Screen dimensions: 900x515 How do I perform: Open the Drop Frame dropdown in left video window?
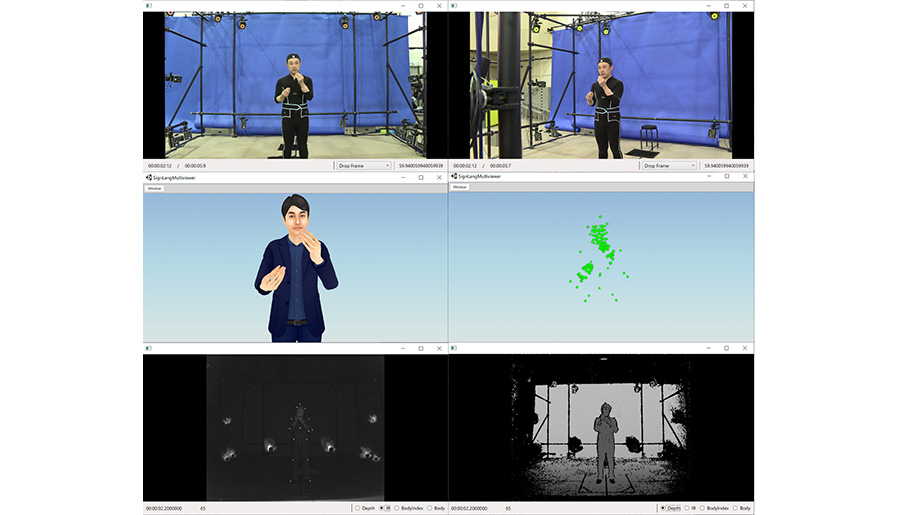(363, 165)
